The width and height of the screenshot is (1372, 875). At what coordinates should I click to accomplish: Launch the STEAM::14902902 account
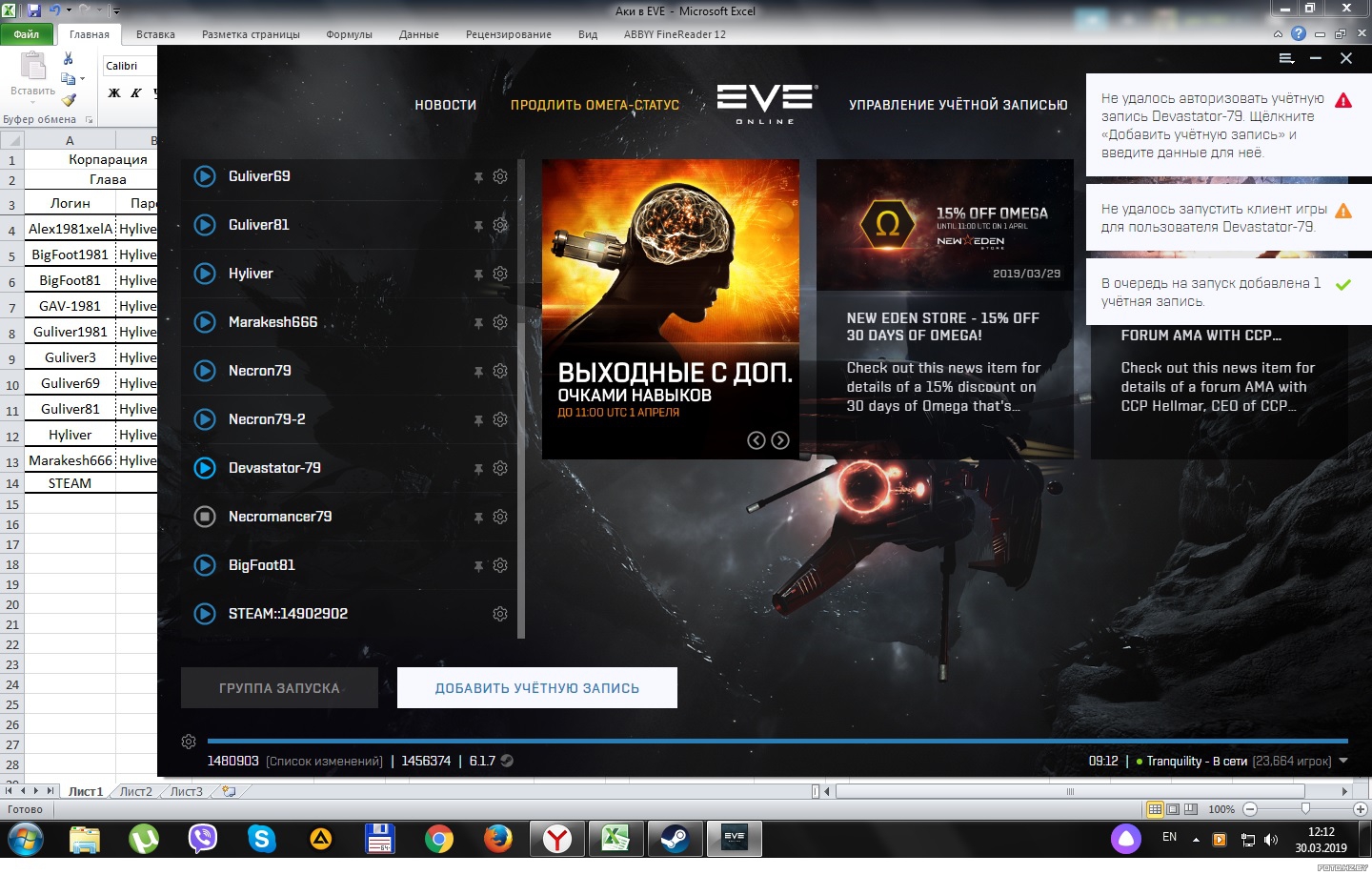click(205, 614)
